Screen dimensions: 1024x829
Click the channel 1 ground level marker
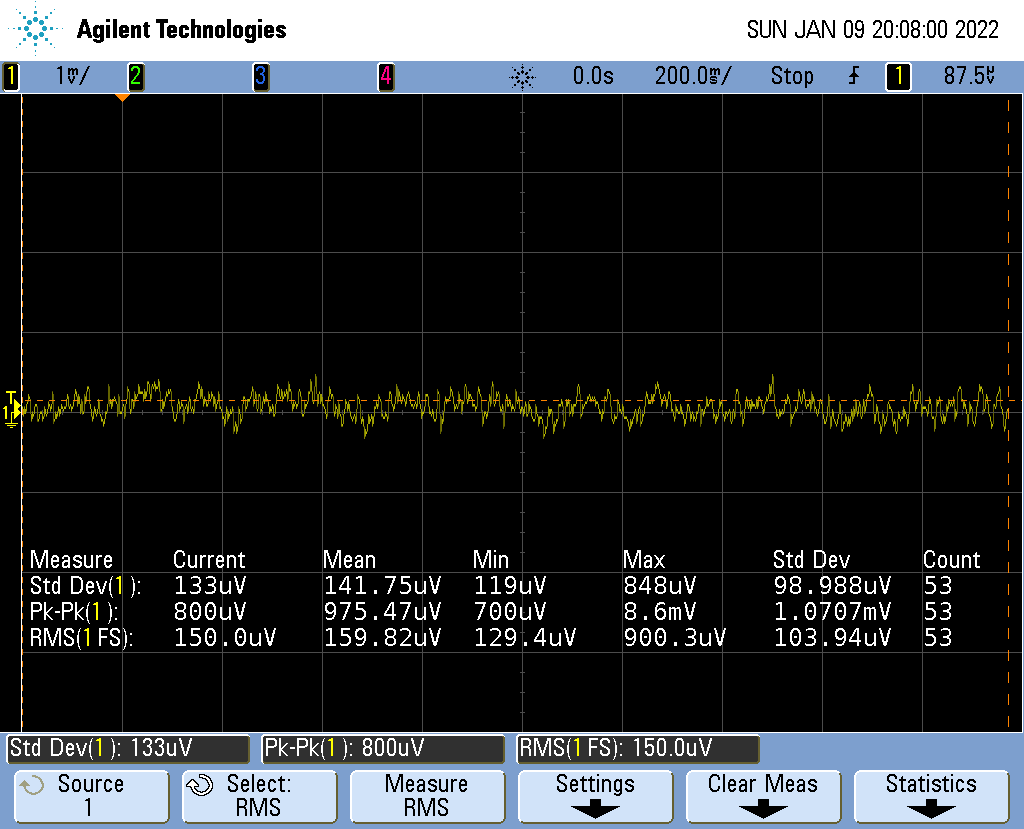12,410
